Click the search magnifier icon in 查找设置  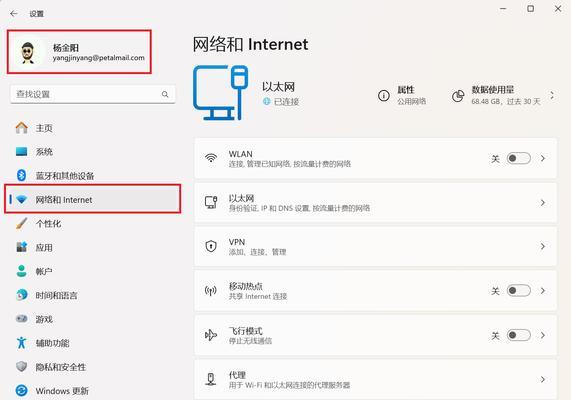[x=165, y=94]
